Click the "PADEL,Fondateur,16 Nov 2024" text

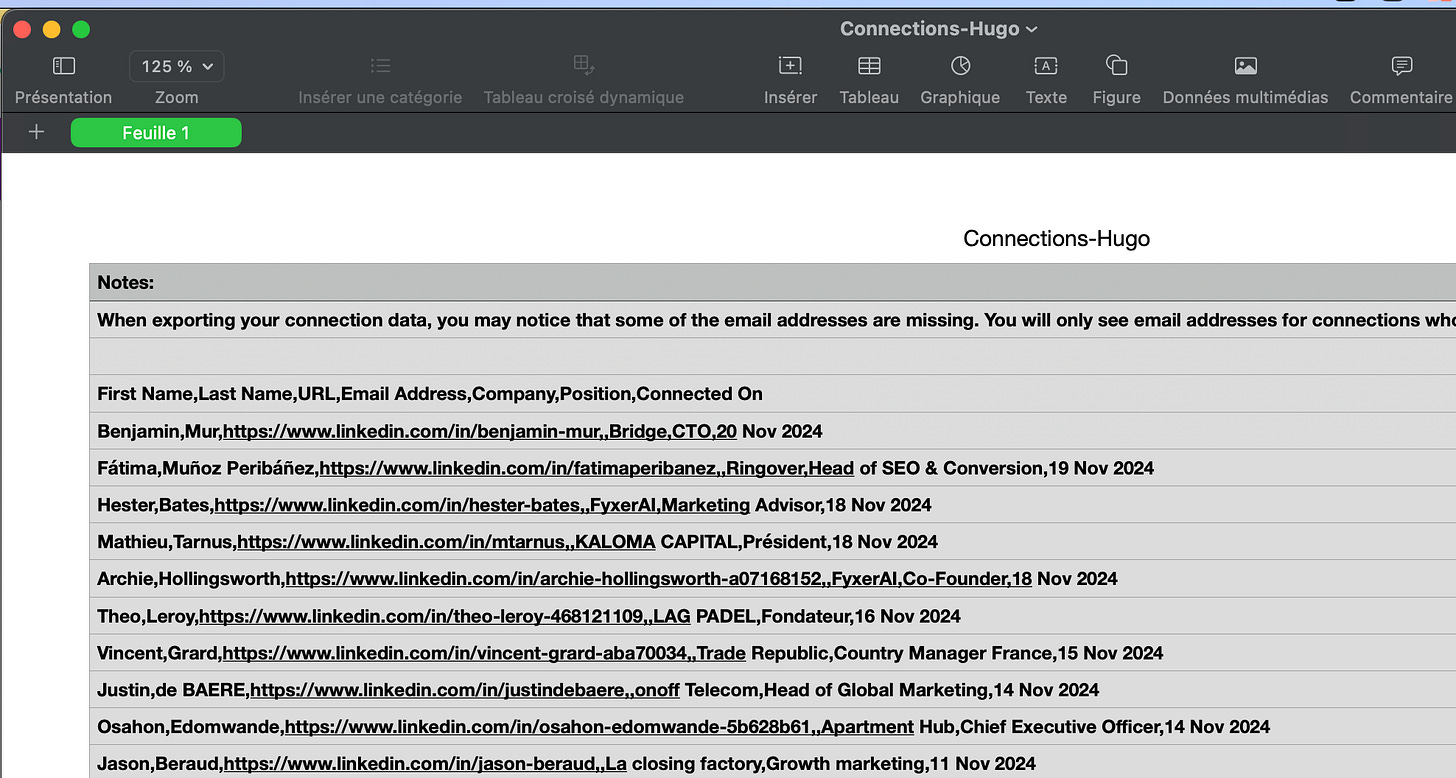(x=828, y=617)
